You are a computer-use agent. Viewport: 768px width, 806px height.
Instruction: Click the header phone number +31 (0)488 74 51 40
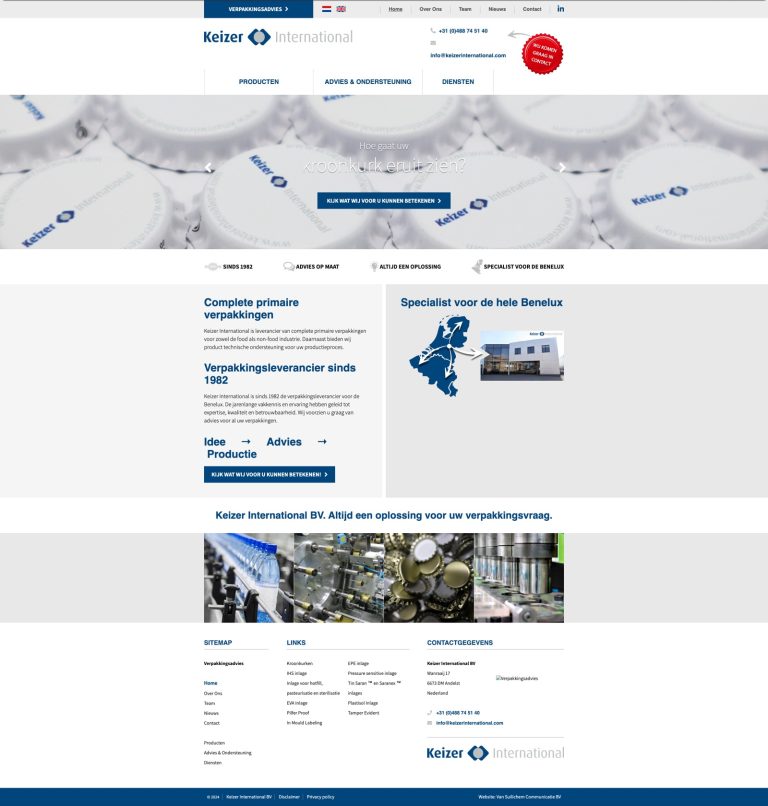coord(463,31)
